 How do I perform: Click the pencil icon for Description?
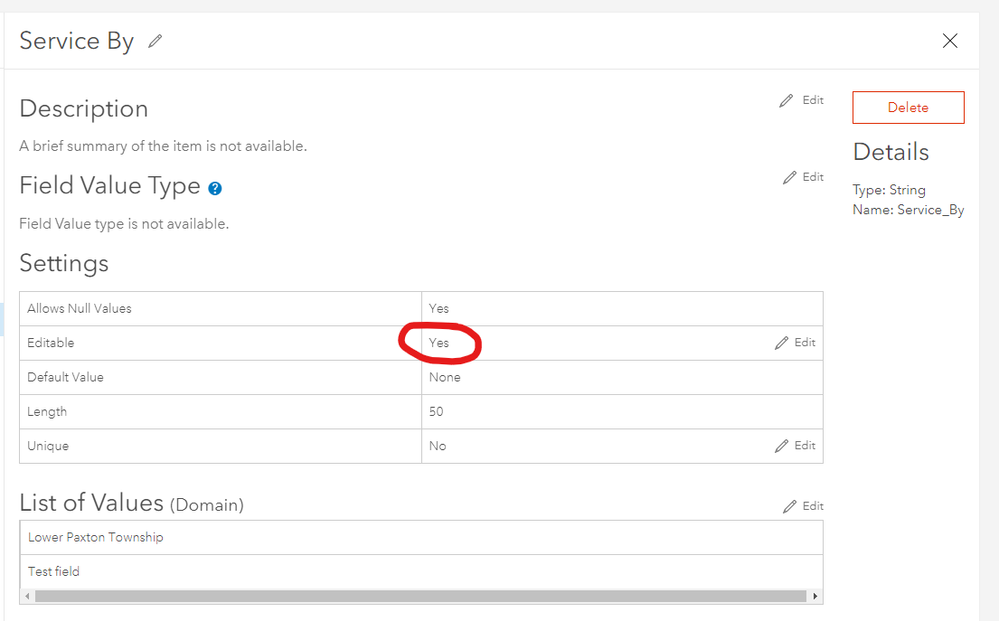[786, 101]
